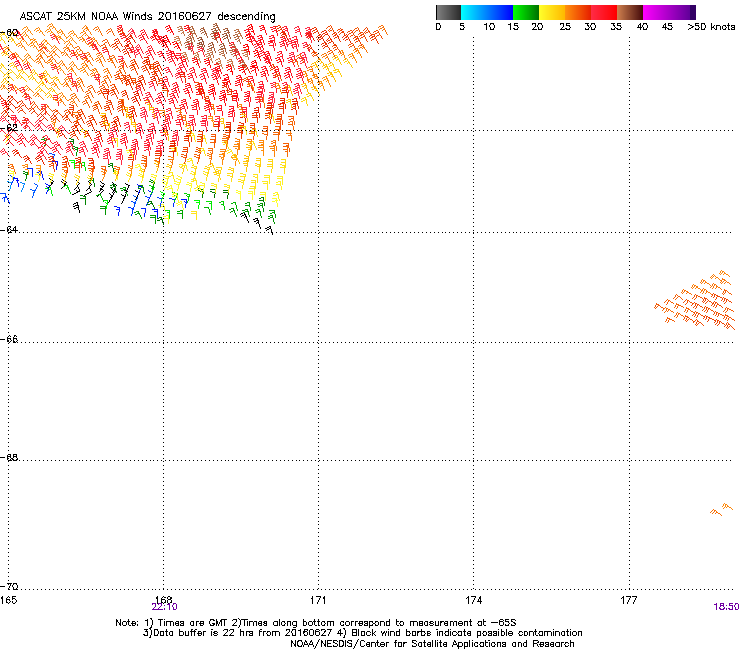Click the dark purple 45-50 knots legend segment
This screenshot has height=650, width=740.
[682, 12]
